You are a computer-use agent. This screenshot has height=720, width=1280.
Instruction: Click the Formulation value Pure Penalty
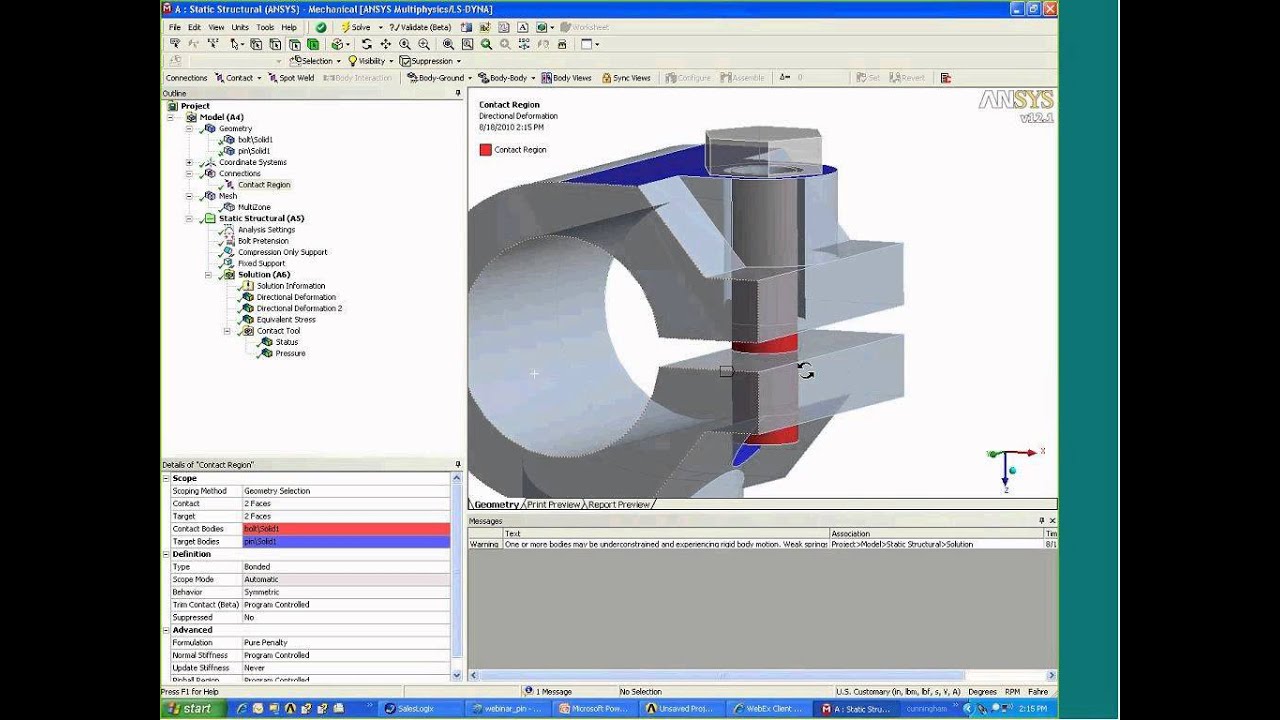(346, 643)
